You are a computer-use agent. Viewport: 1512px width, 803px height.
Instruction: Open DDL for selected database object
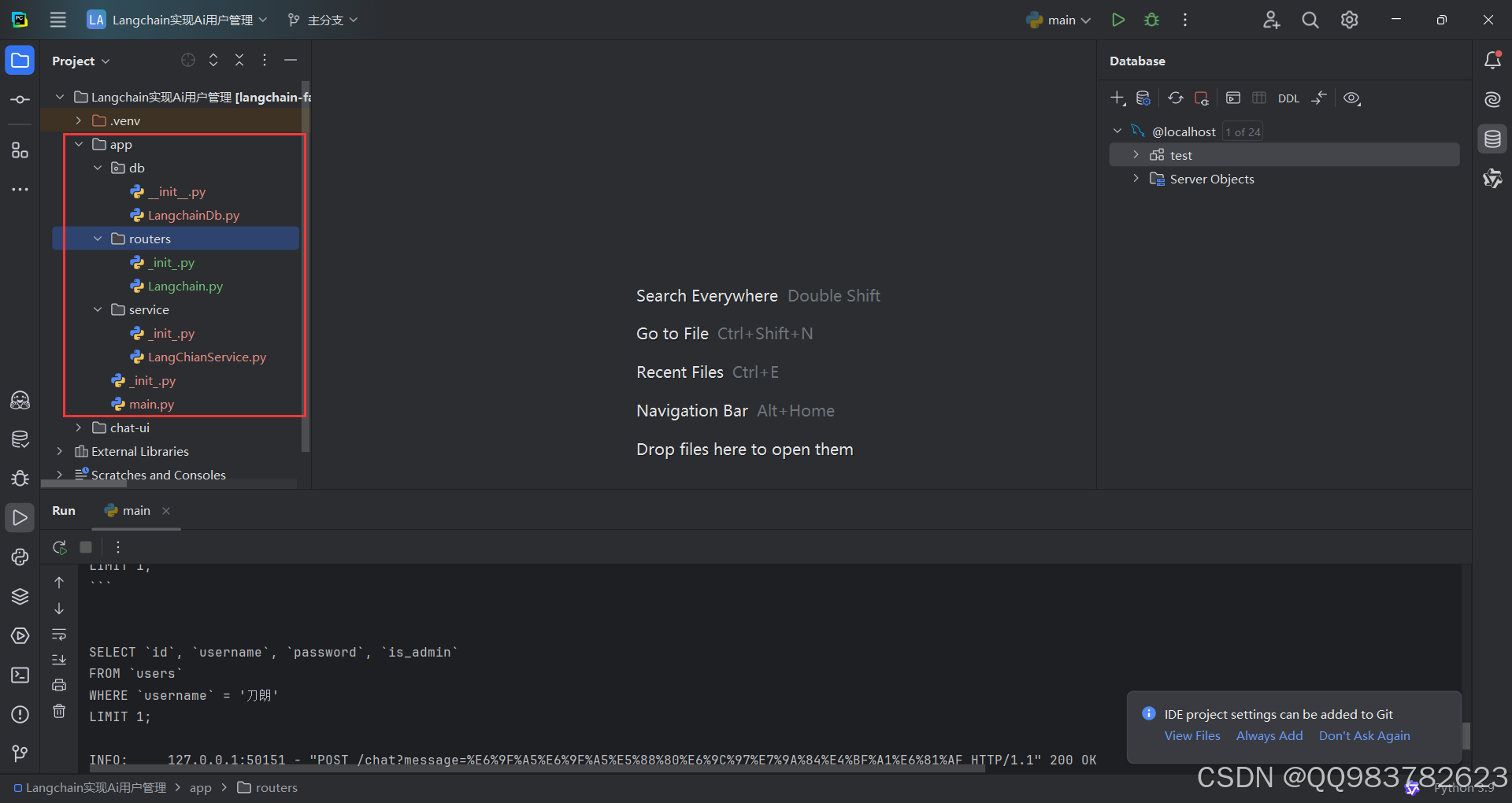click(1288, 98)
